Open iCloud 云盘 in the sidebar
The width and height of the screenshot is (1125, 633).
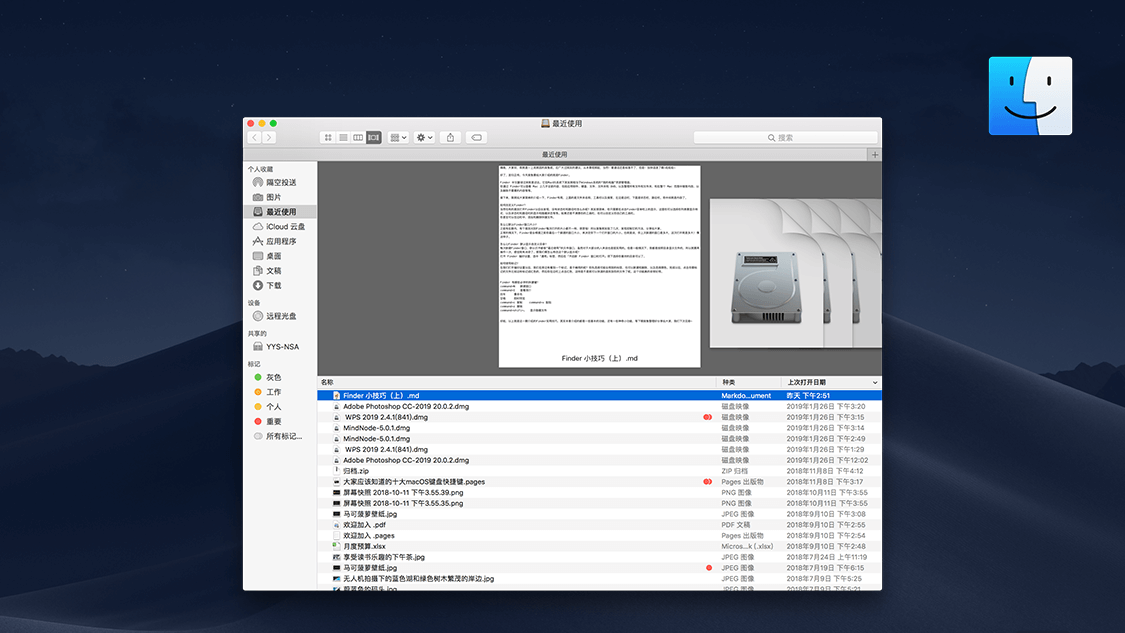tap(285, 227)
